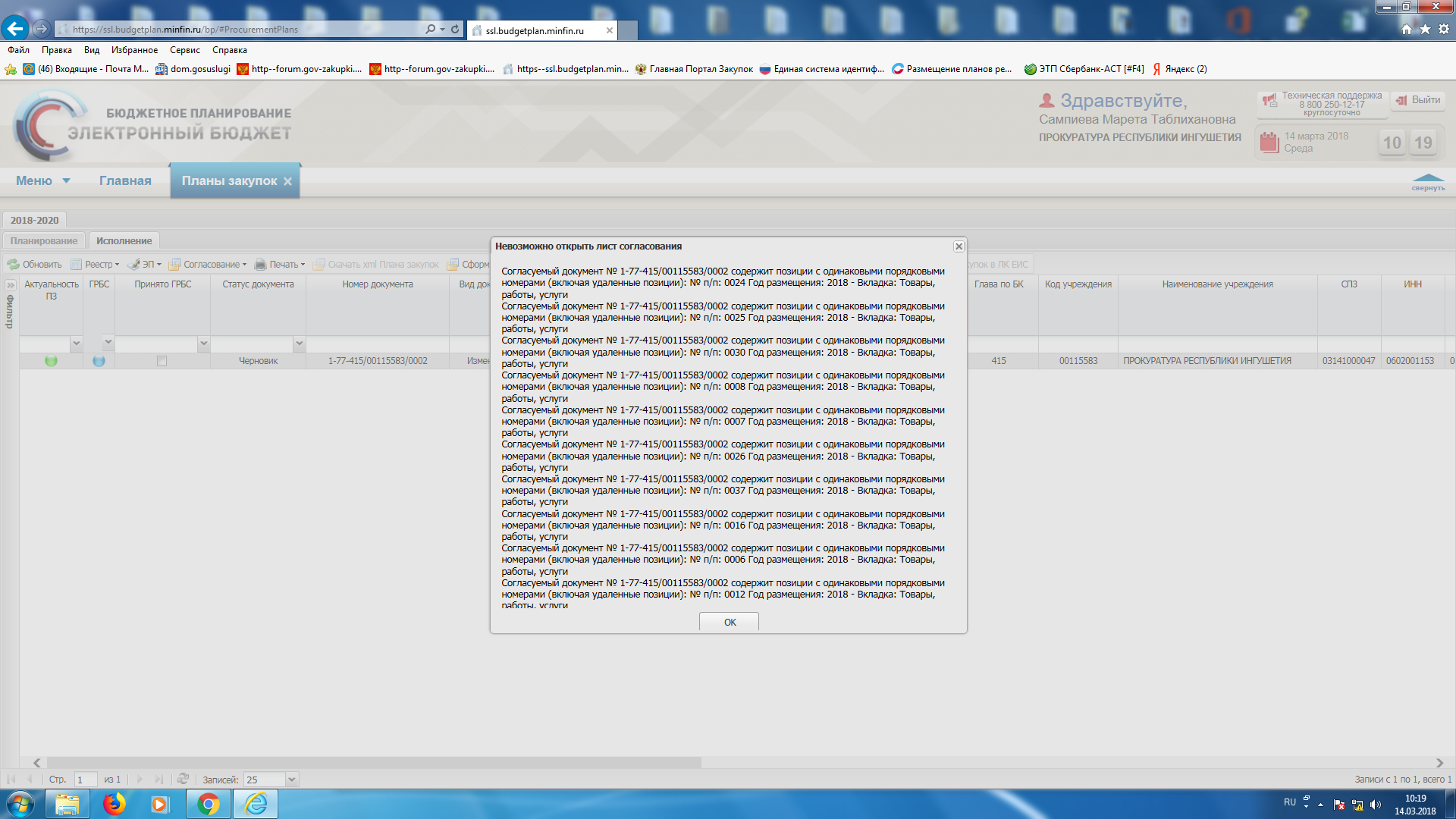Open the Записей page size dropdown

(x=291, y=780)
